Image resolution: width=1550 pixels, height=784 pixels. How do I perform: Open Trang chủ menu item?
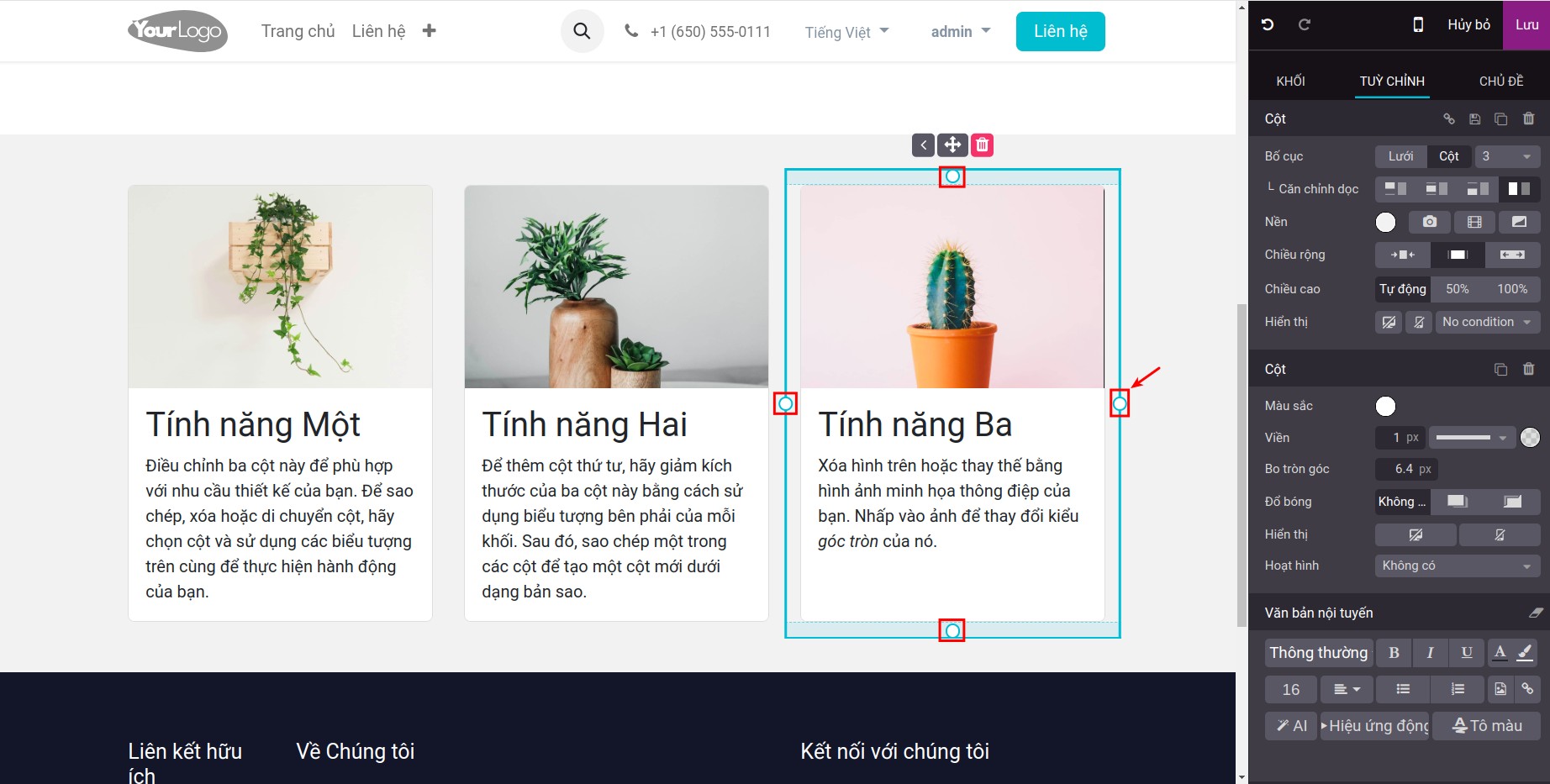click(x=298, y=31)
